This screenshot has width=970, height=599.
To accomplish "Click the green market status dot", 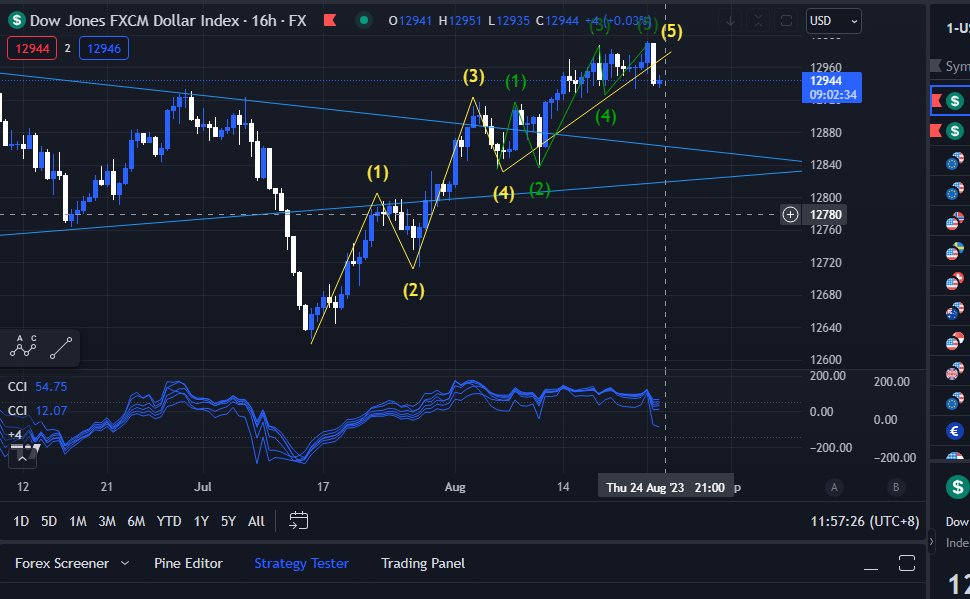I will tap(364, 20).
